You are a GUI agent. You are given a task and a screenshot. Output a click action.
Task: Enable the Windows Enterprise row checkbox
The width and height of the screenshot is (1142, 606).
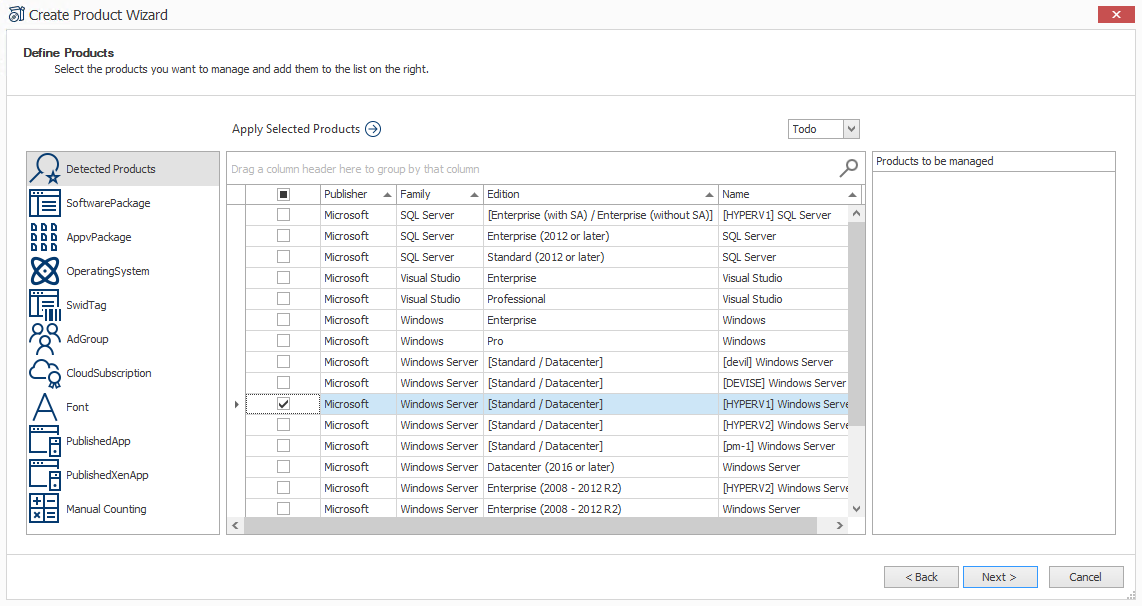(283, 320)
